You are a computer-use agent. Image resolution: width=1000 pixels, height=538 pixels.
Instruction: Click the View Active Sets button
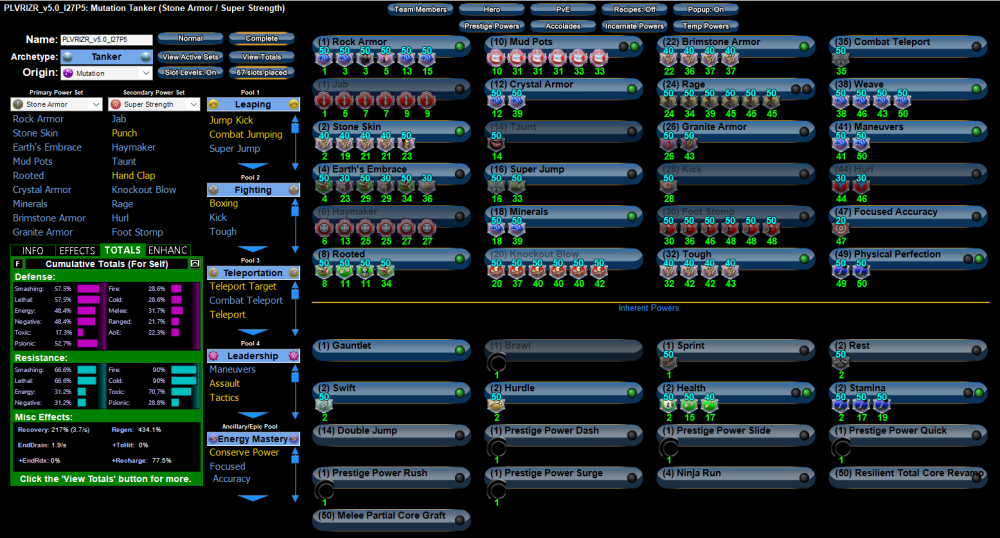pyautogui.click(x=190, y=57)
